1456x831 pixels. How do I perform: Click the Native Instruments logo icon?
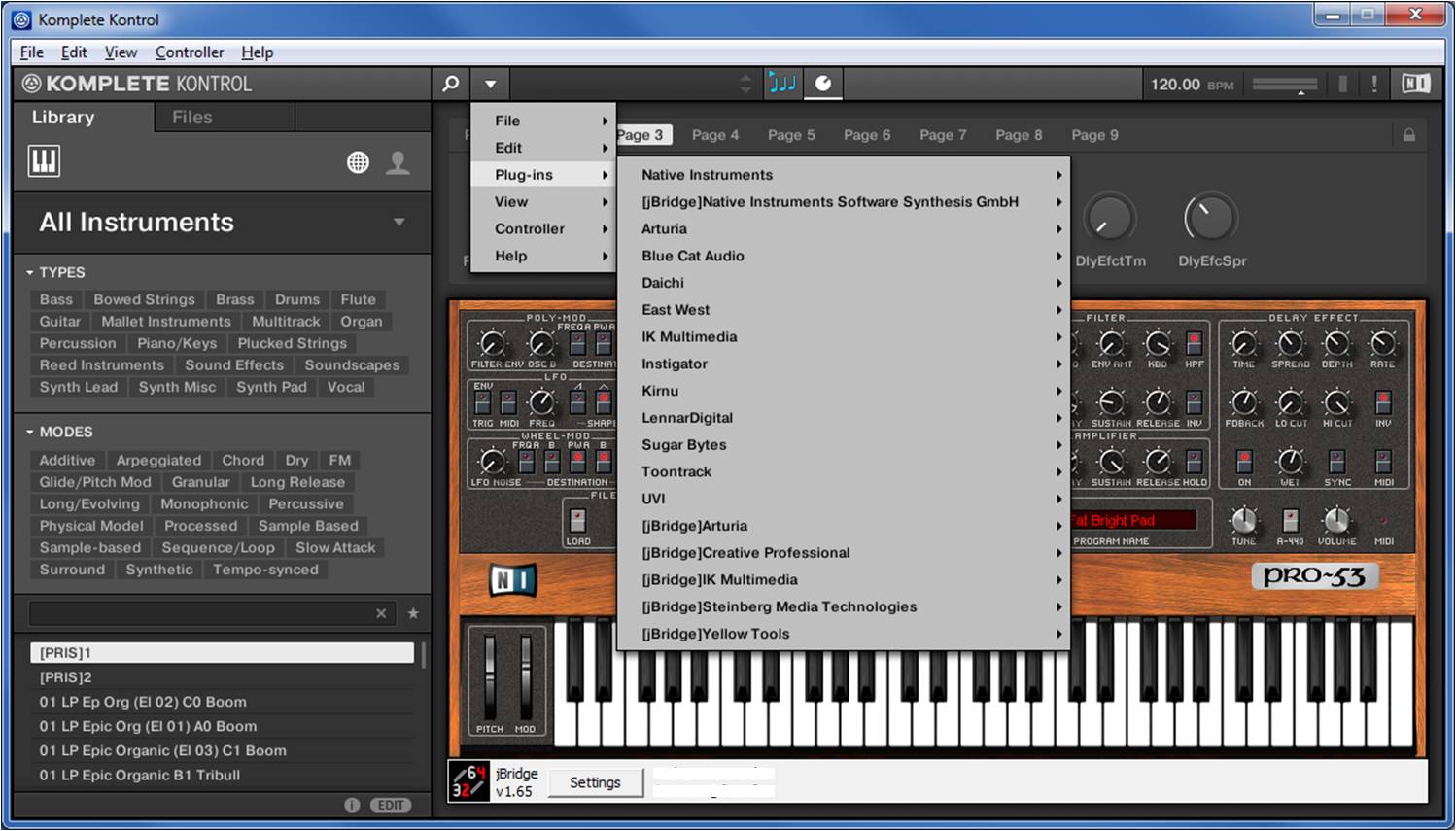point(1415,84)
